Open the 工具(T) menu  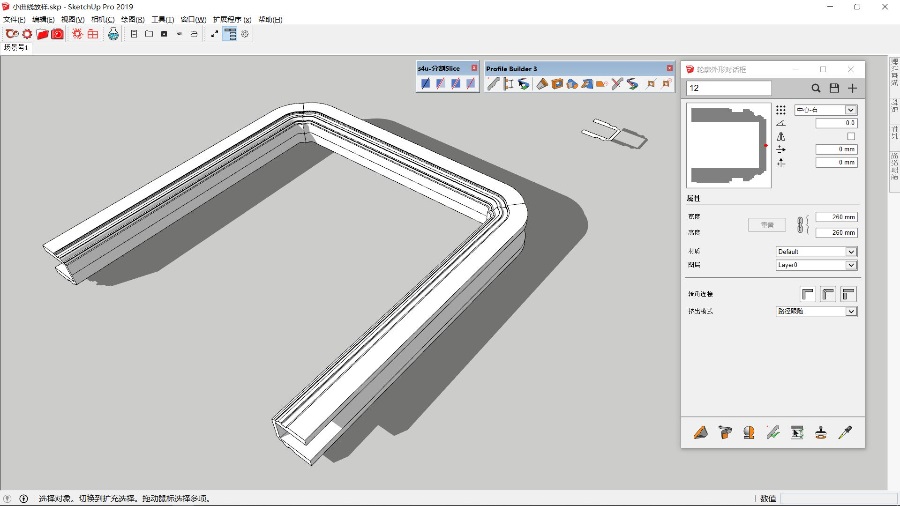[x=162, y=20]
